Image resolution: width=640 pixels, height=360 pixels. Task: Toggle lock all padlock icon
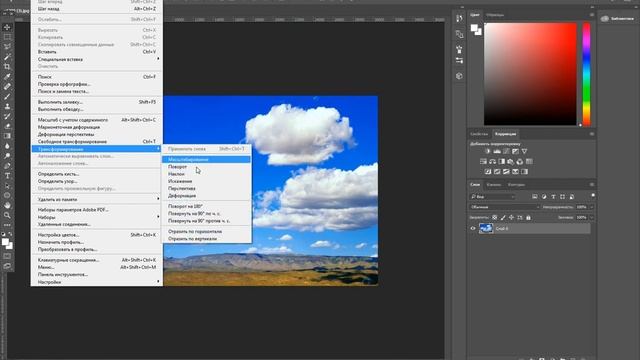pyautogui.click(x=528, y=218)
